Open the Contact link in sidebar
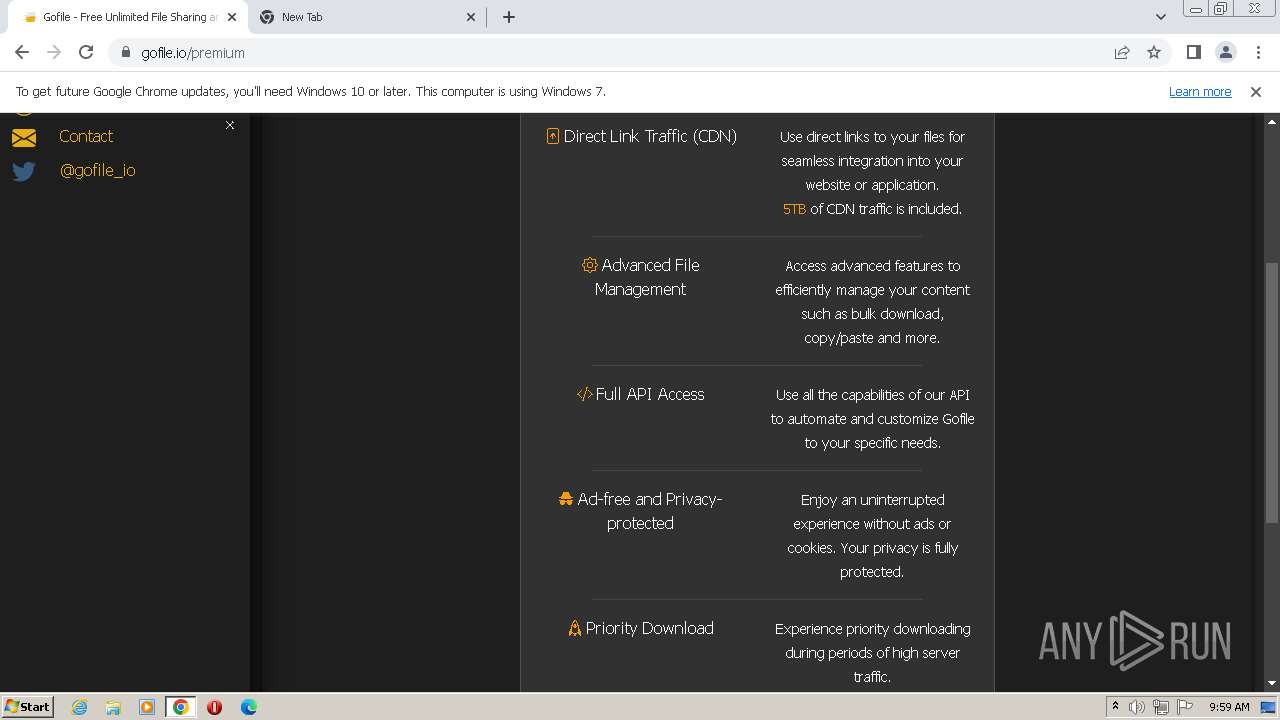Screen dimensions: 1280x720 86,136
